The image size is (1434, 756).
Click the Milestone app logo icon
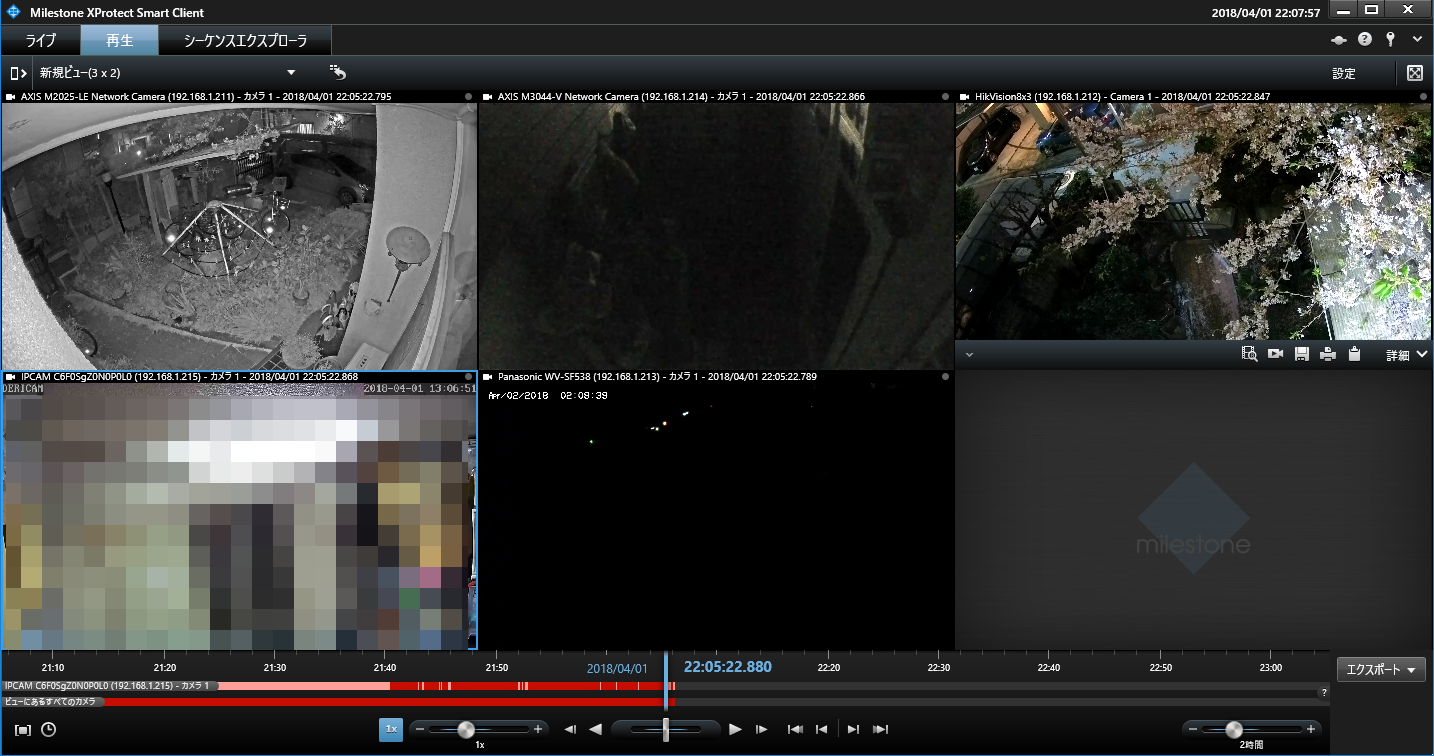[13, 12]
